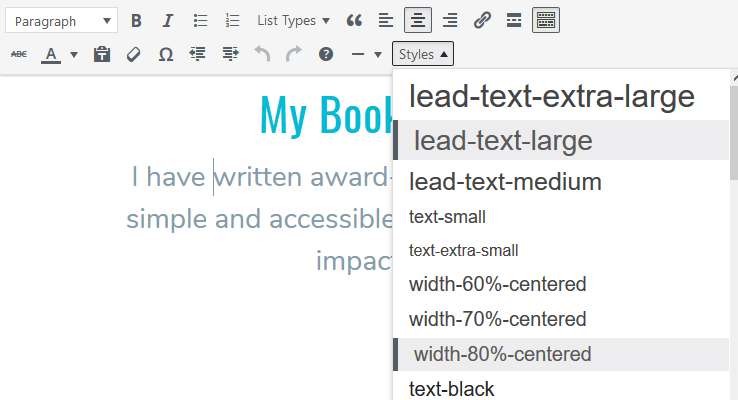Choose the text-extra-small style
The height and width of the screenshot is (400, 738).
[x=561, y=250]
